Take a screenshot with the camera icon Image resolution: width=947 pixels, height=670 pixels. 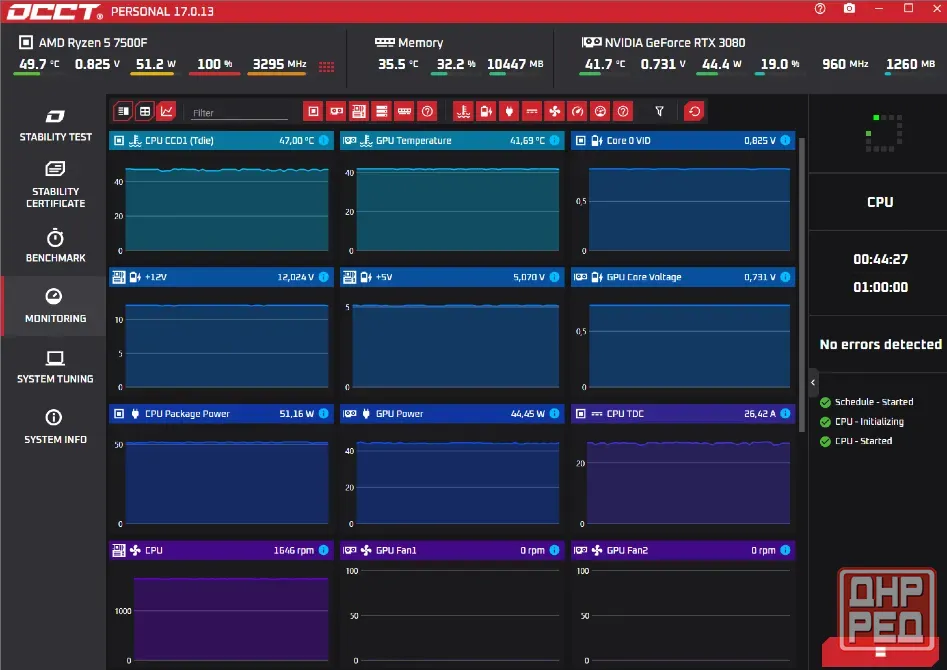[x=849, y=8]
